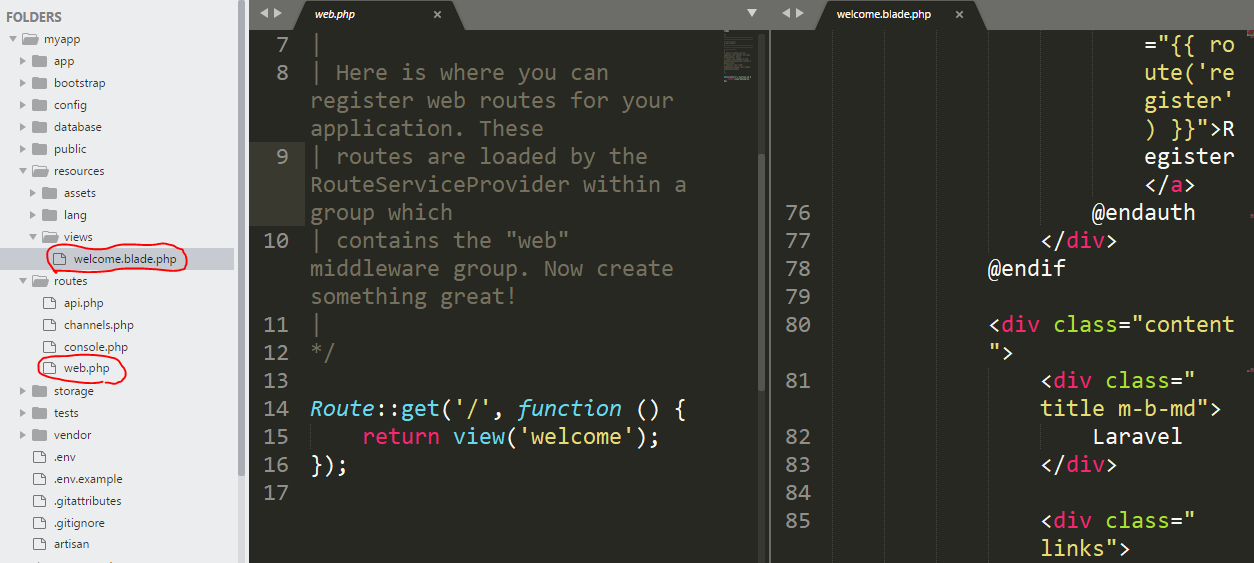Image resolution: width=1254 pixels, height=563 pixels.
Task: Expand the app folder
Action: 23,61
